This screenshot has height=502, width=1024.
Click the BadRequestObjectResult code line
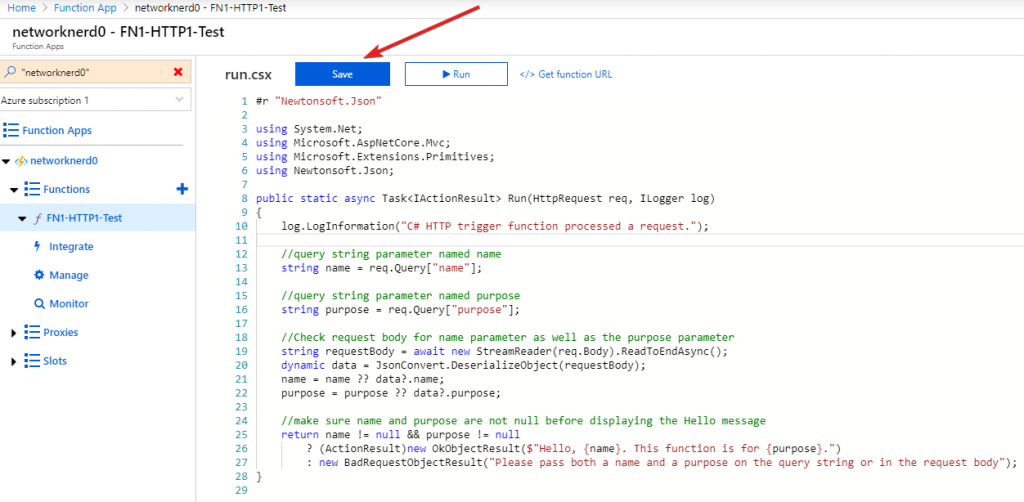click(662, 462)
